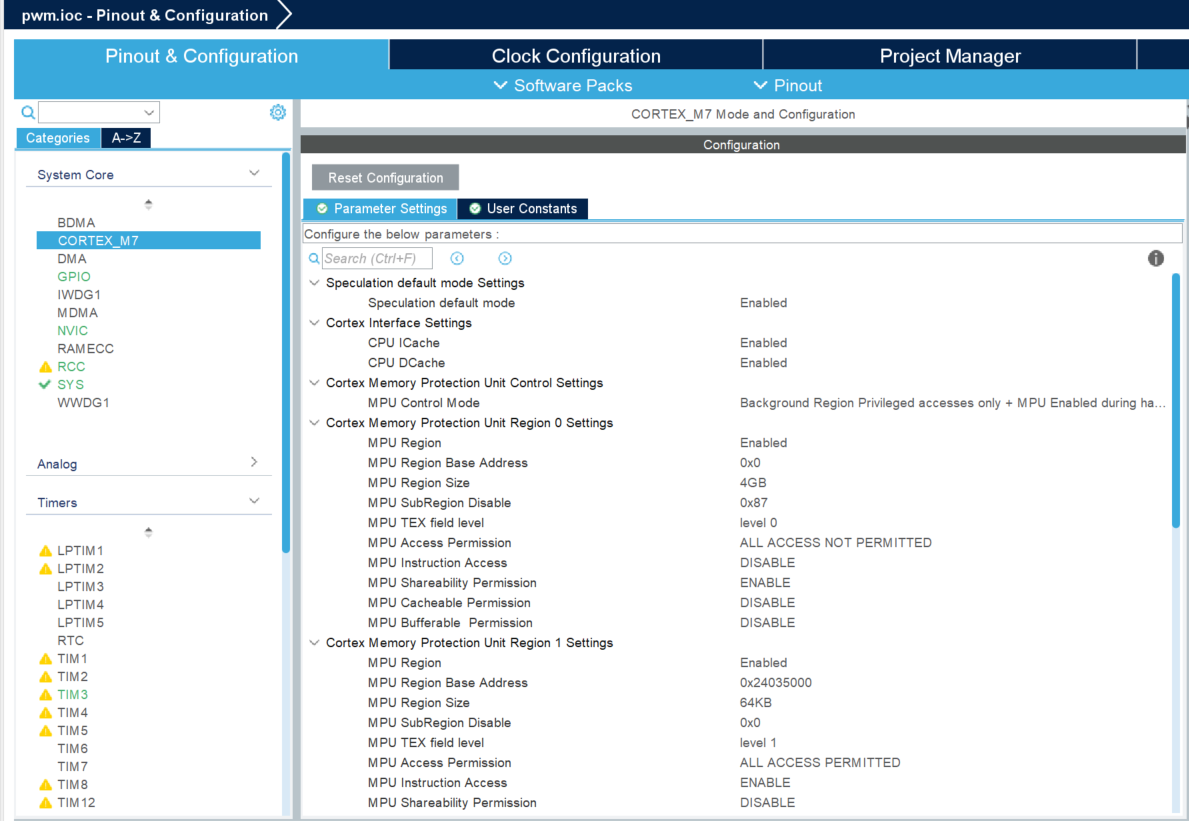This screenshot has width=1189, height=821.
Task: Toggle the Categories view
Action: coord(57,138)
